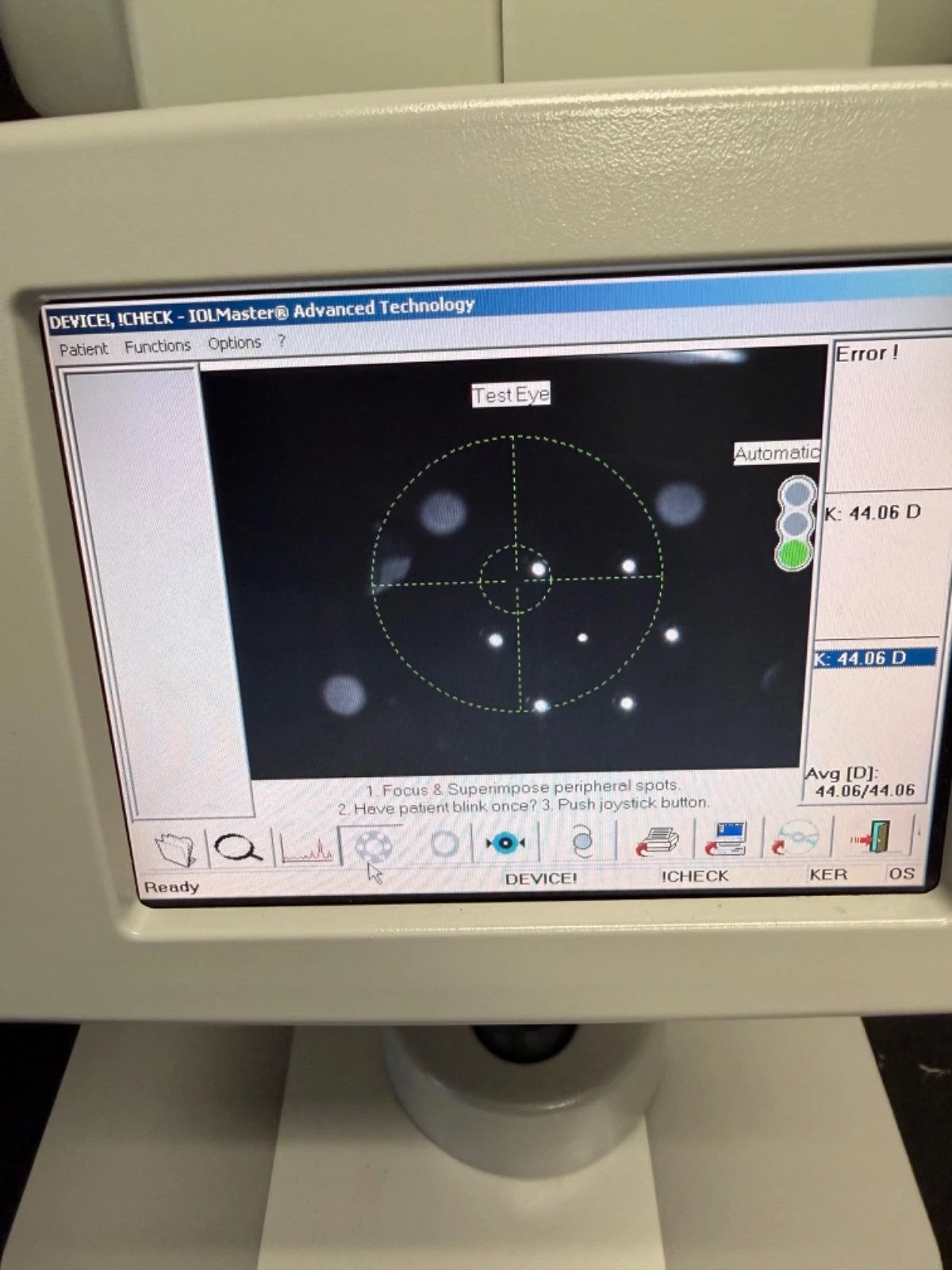Open the Functions menu
Image resolution: width=952 pixels, height=1270 pixels.
point(158,346)
